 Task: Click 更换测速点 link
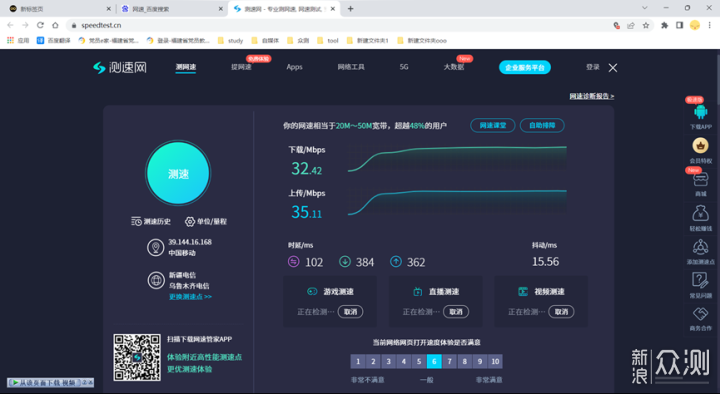pyautogui.click(x=190, y=297)
